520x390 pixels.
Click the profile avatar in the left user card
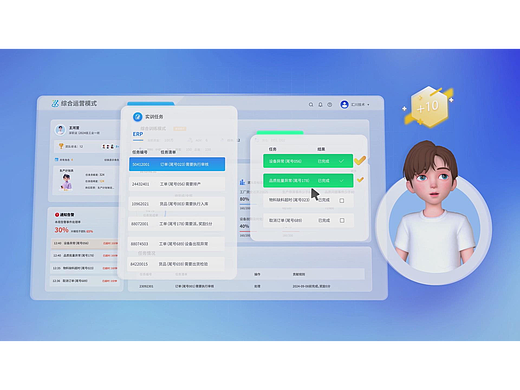pos(60,130)
